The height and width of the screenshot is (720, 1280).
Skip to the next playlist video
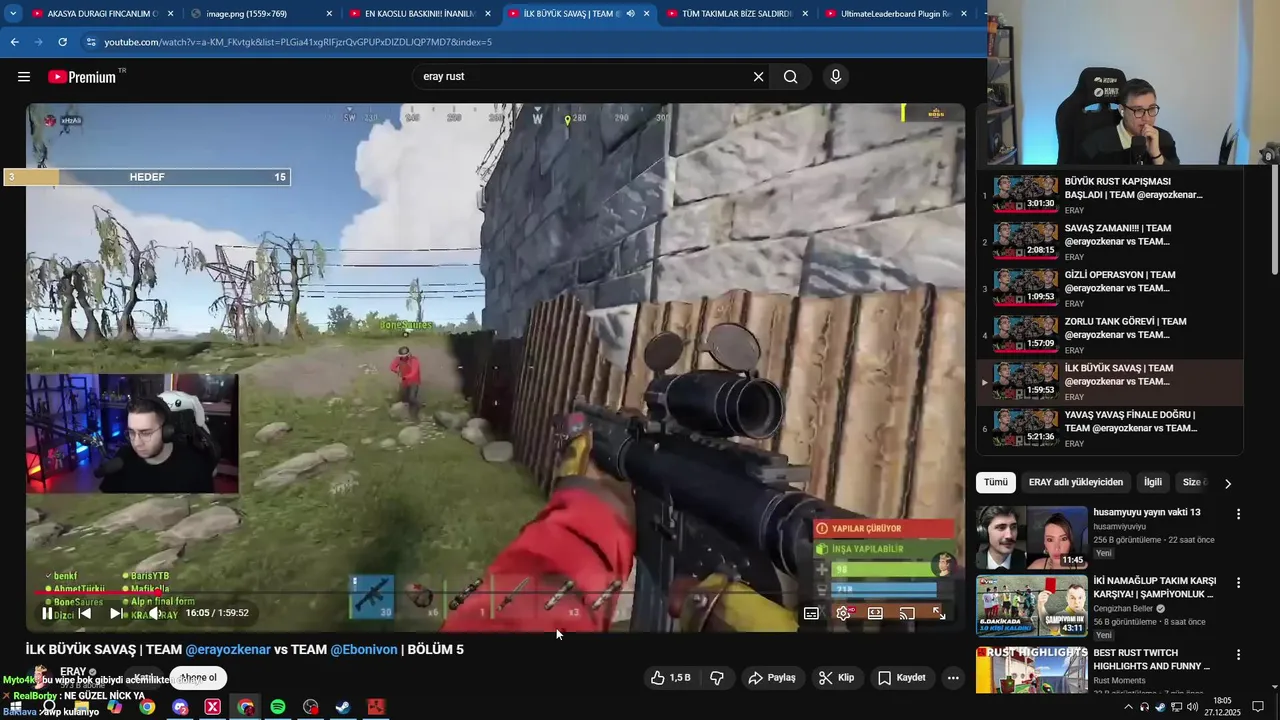click(117, 614)
